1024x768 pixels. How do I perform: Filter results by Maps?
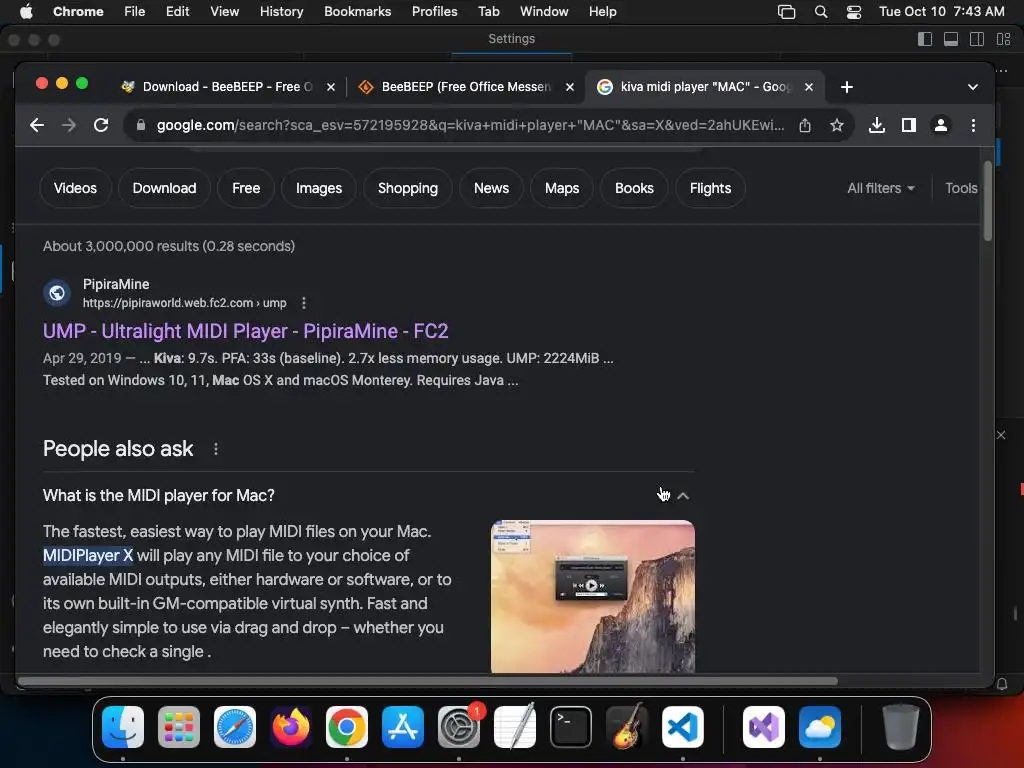tap(562, 188)
